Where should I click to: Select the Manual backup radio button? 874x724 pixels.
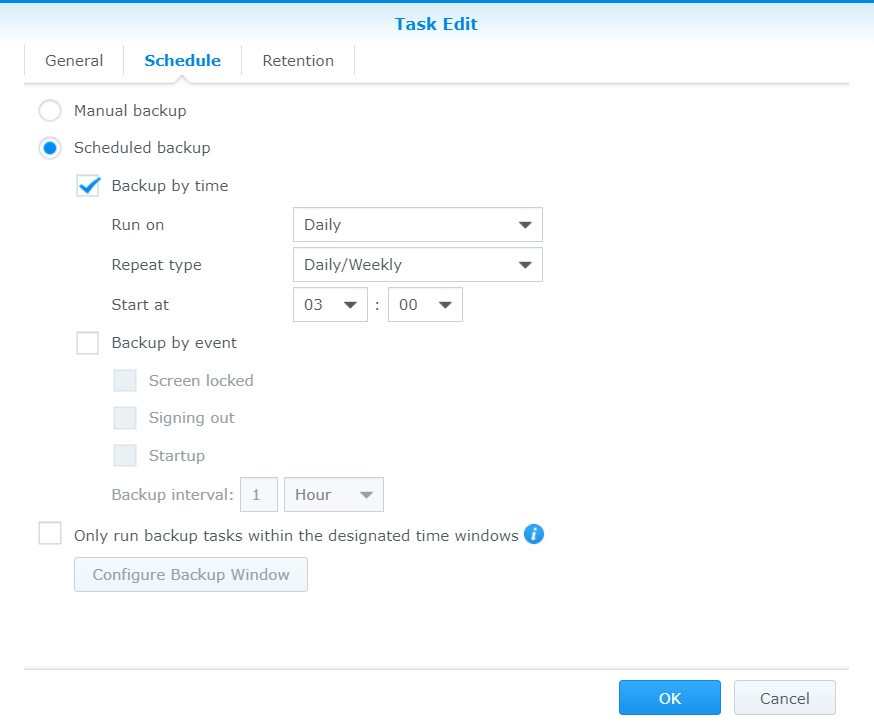pyautogui.click(x=50, y=110)
